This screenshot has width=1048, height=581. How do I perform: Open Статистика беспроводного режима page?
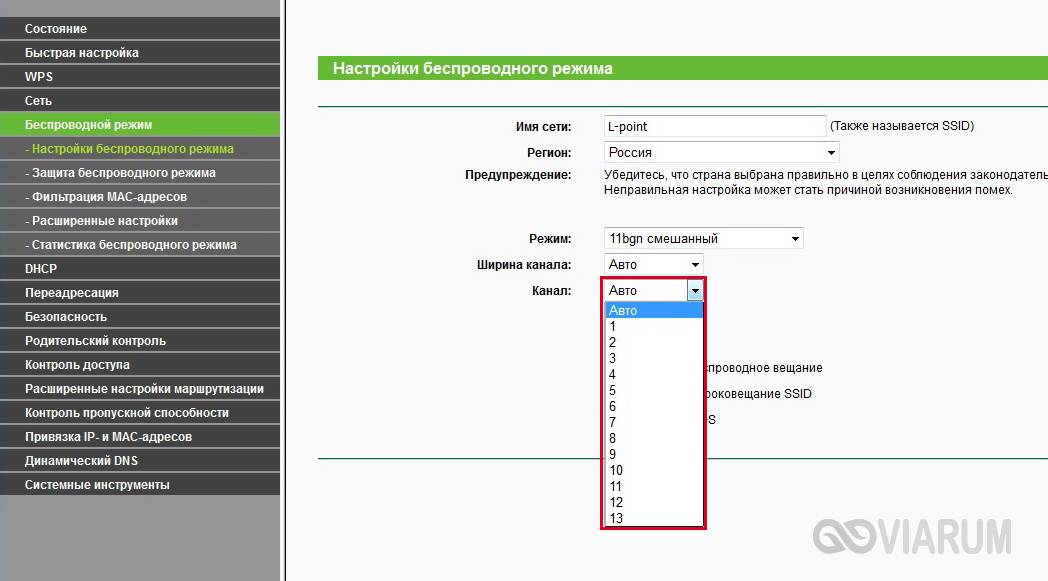134,245
